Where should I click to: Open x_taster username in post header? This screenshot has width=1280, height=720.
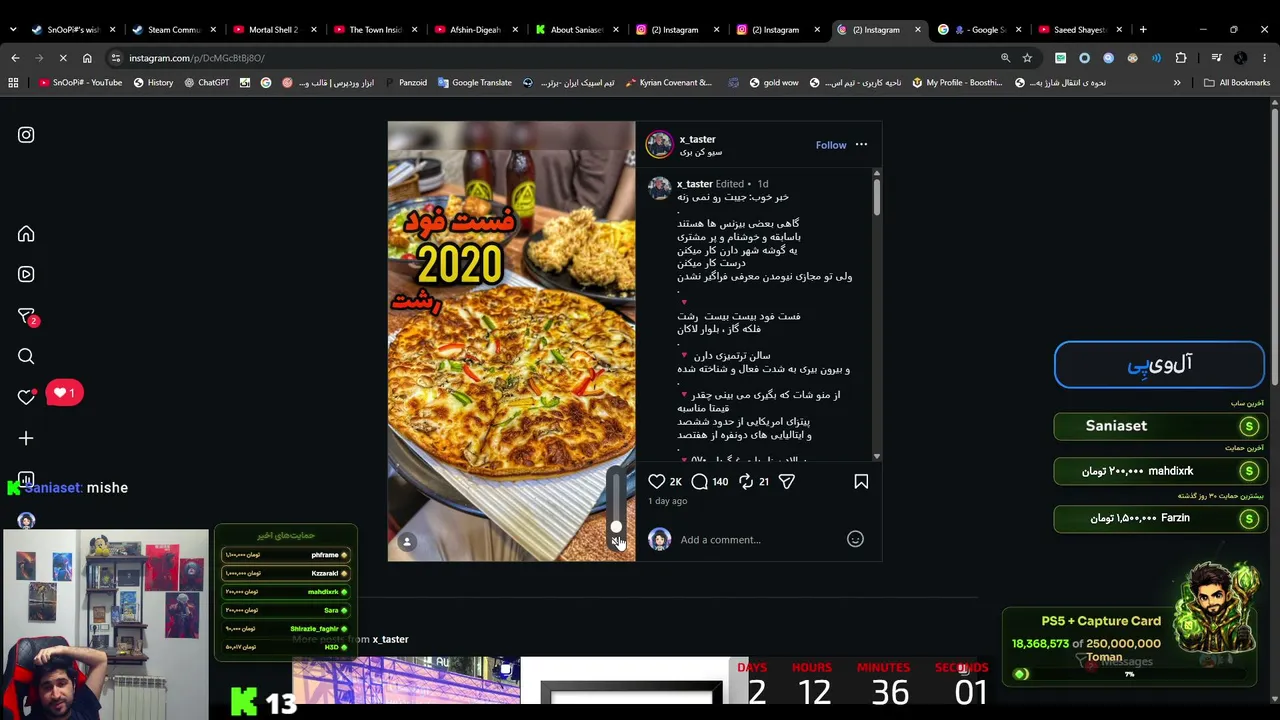[698, 139]
